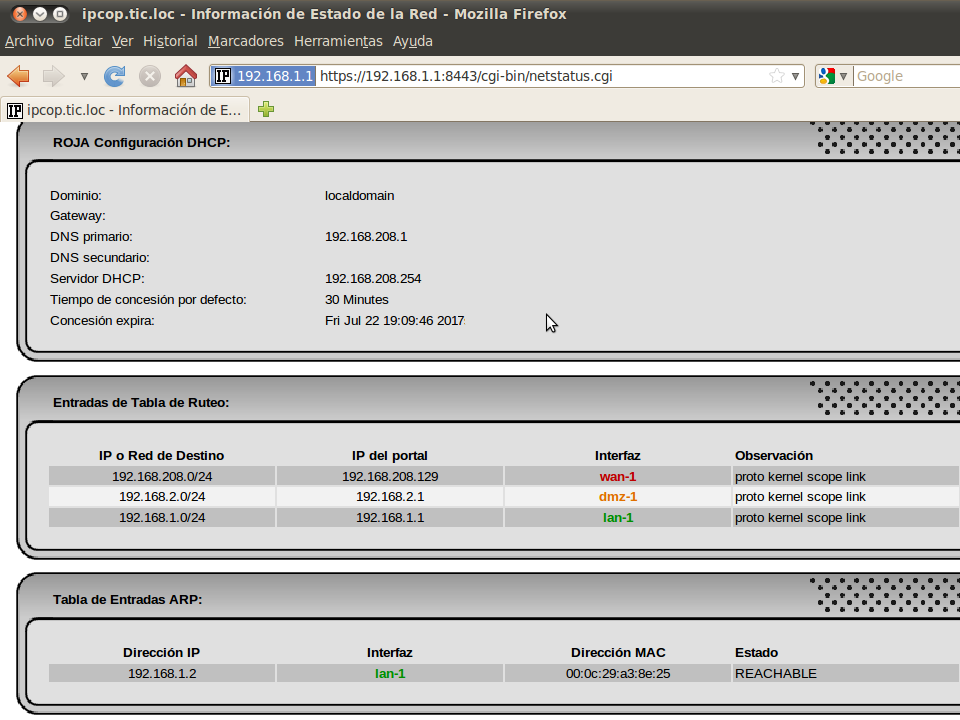Viewport: 960px width, 720px height.
Task: Open a new tab with the plus icon
Action: tap(266, 109)
